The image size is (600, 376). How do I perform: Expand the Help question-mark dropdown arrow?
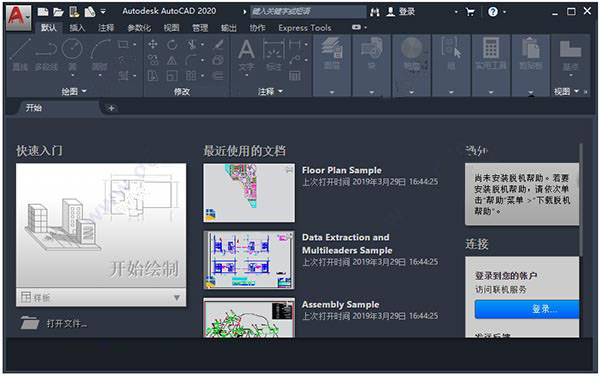coord(504,12)
